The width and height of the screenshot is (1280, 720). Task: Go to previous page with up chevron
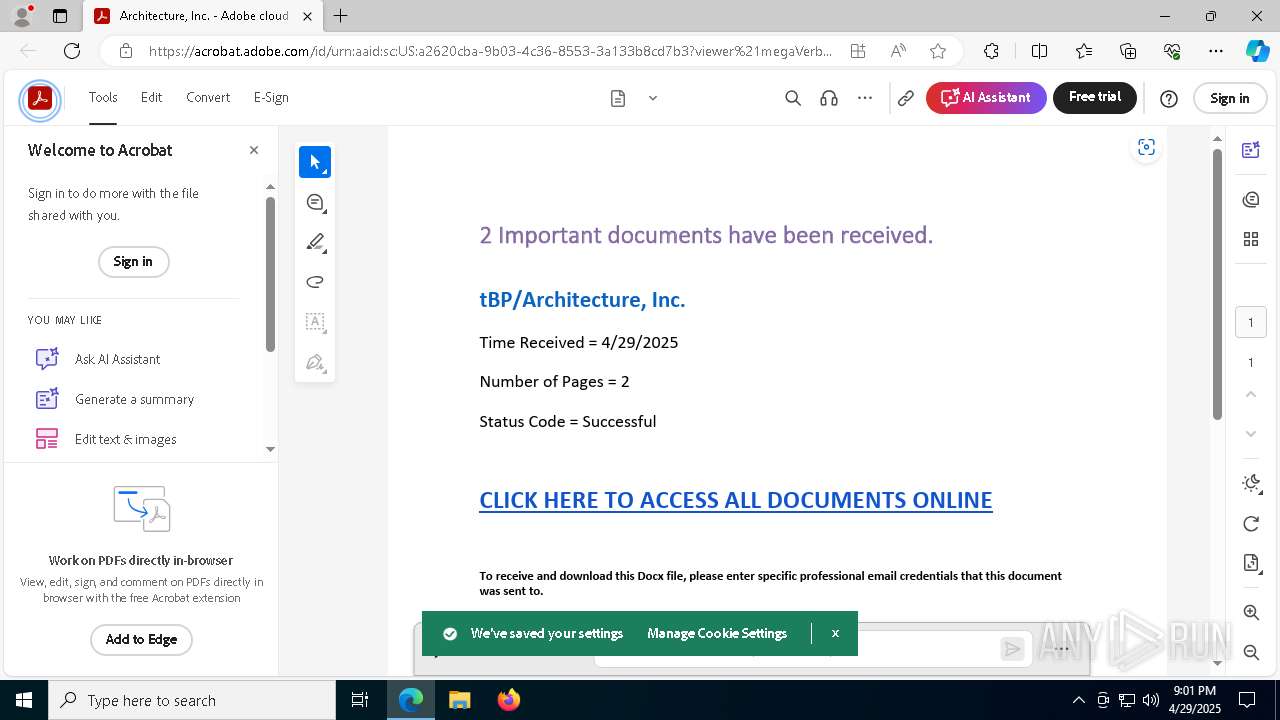[1251, 394]
